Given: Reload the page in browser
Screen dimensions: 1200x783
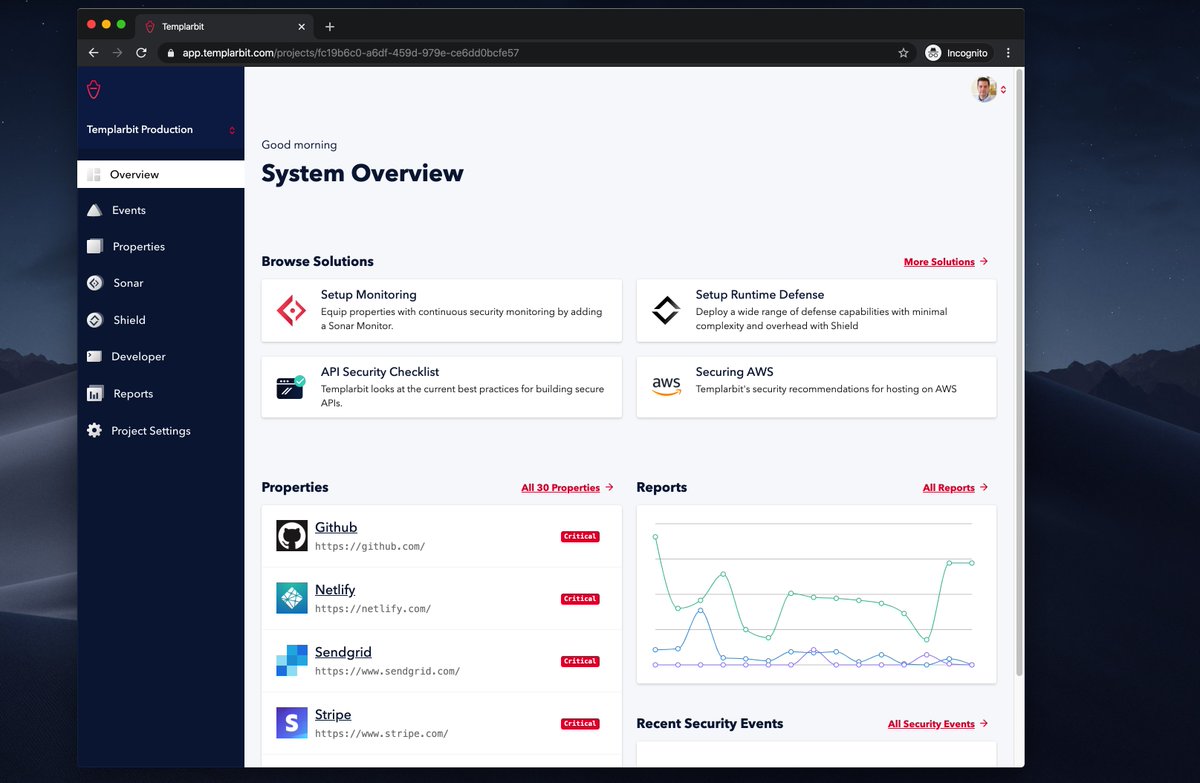Looking at the screenshot, I should pyautogui.click(x=141, y=53).
